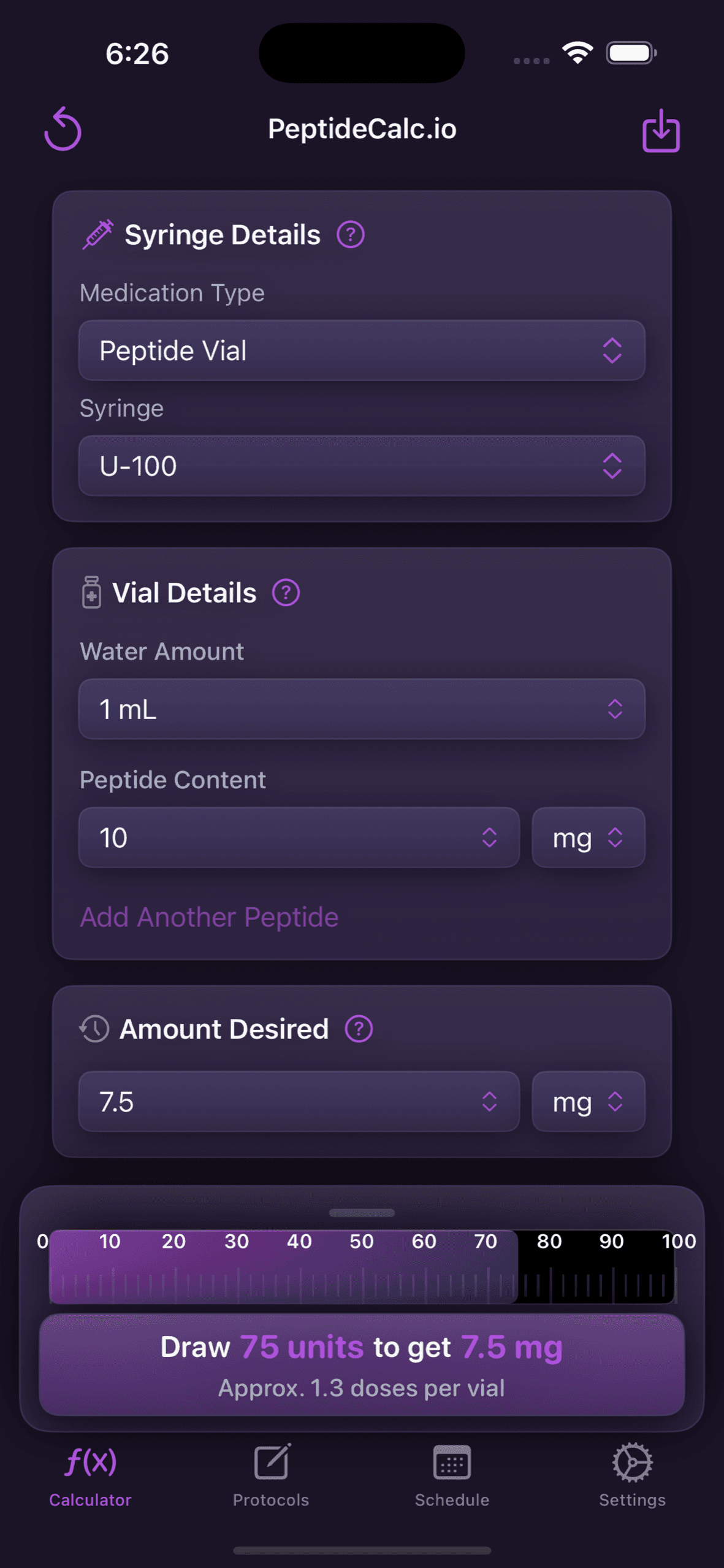This screenshot has height=1568, width=724.
Task: Switch to the Protocols tab
Action: (271, 1475)
